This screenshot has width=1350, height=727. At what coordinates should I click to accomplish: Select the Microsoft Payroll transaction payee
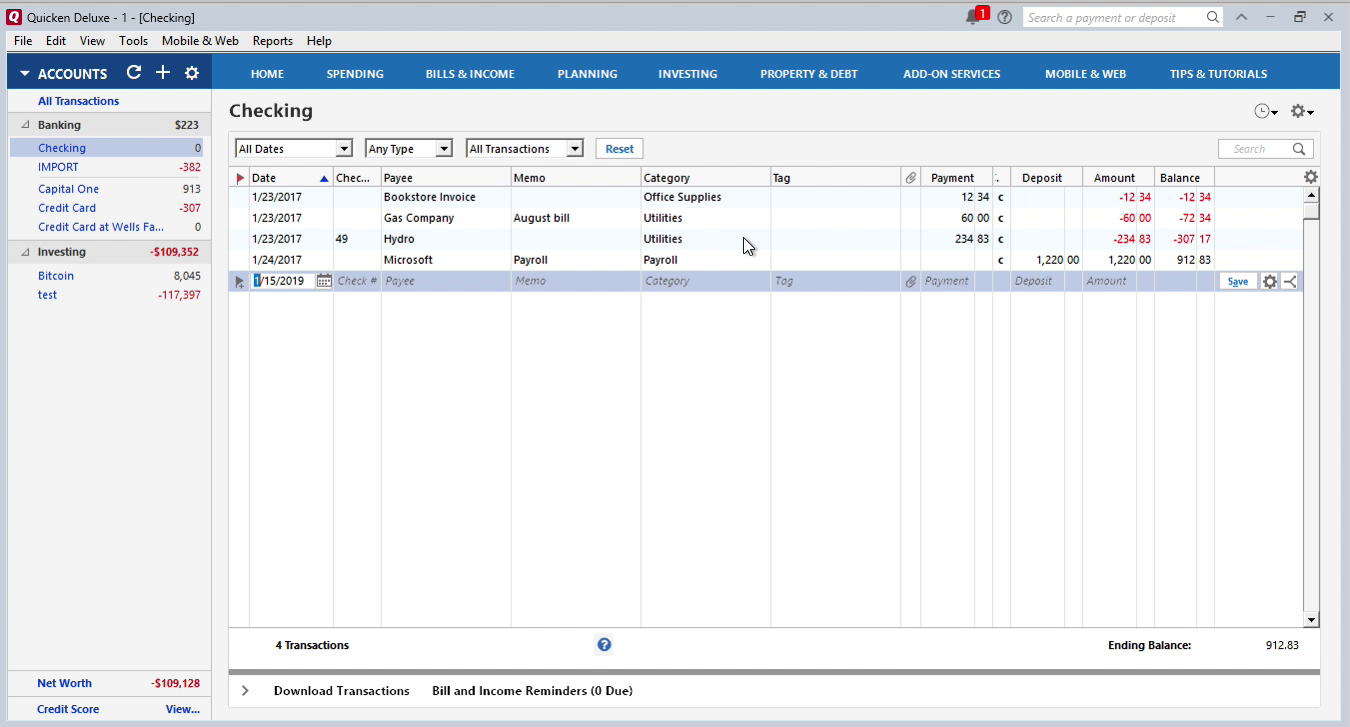(446, 260)
